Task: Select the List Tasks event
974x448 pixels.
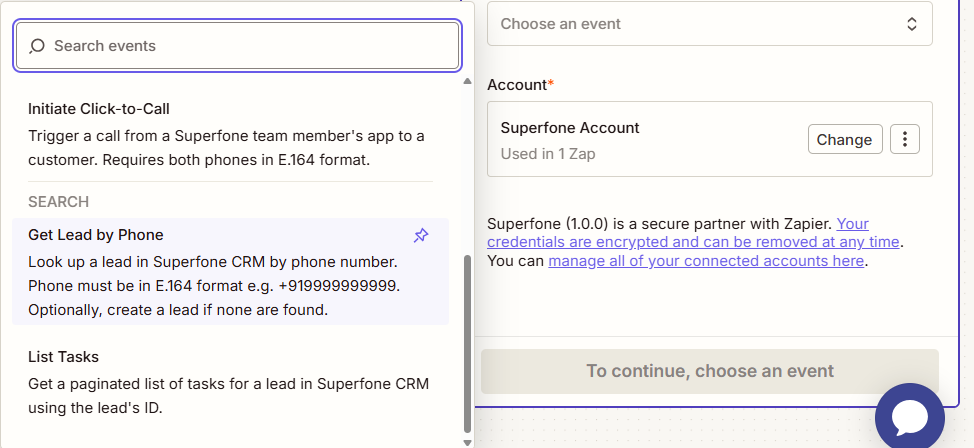Action: coord(230,382)
